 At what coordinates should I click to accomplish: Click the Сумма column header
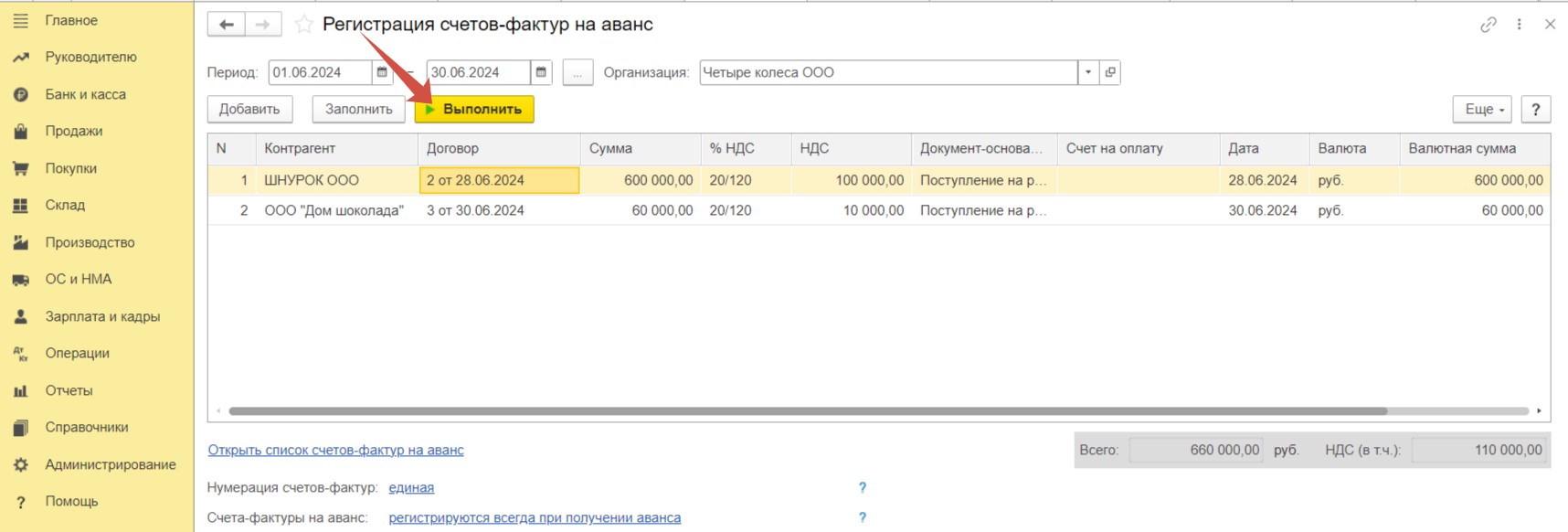[641, 148]
